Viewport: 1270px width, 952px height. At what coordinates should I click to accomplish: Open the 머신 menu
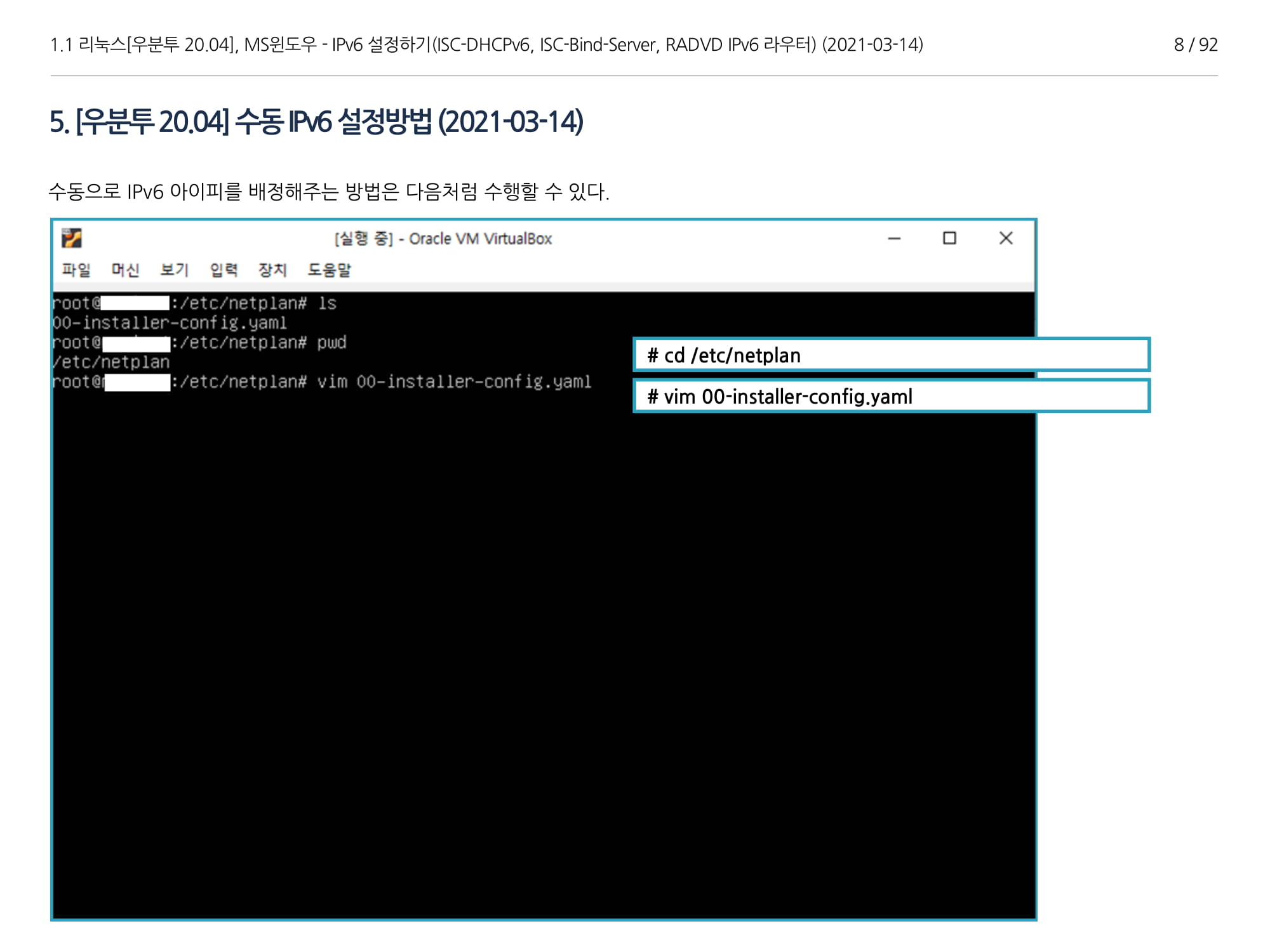point(125,270)
